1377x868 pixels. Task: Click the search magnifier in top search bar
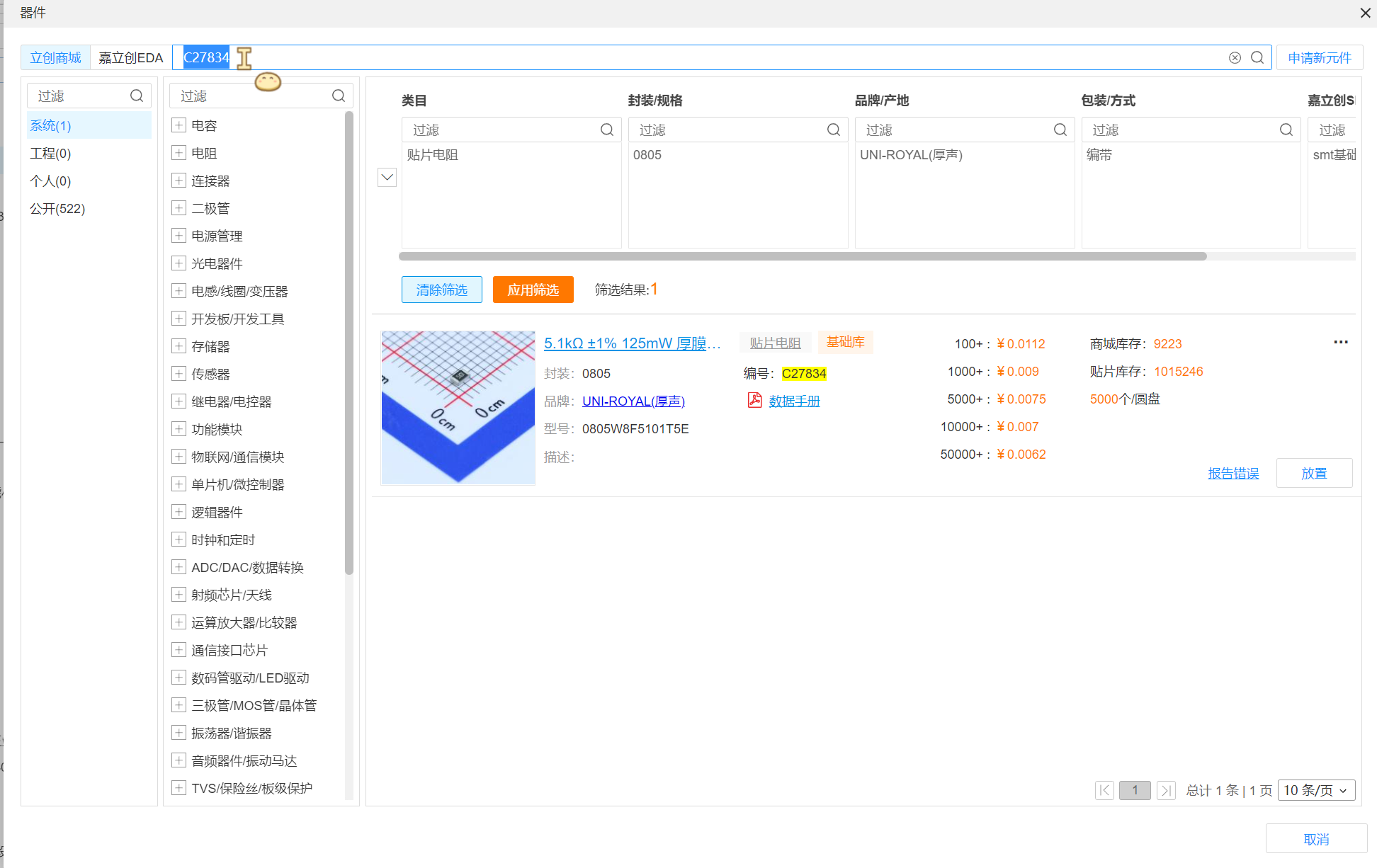point(1257,57)
